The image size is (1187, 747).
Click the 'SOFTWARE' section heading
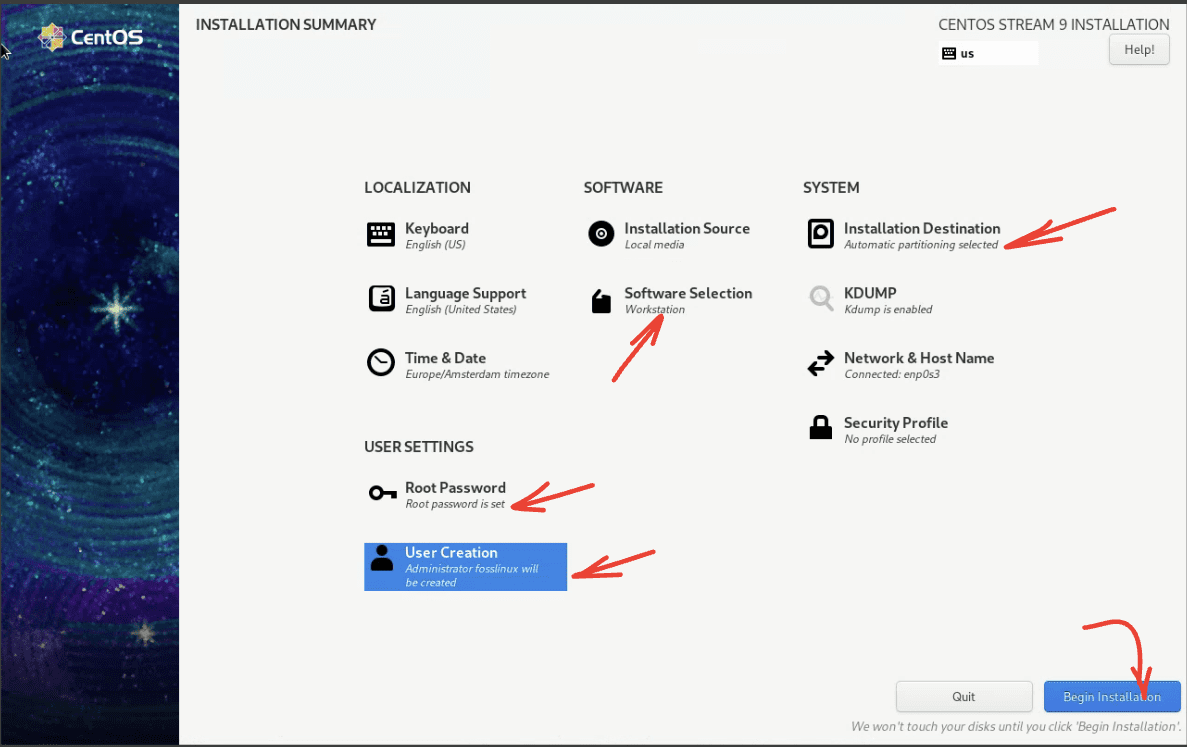point(623,188)
